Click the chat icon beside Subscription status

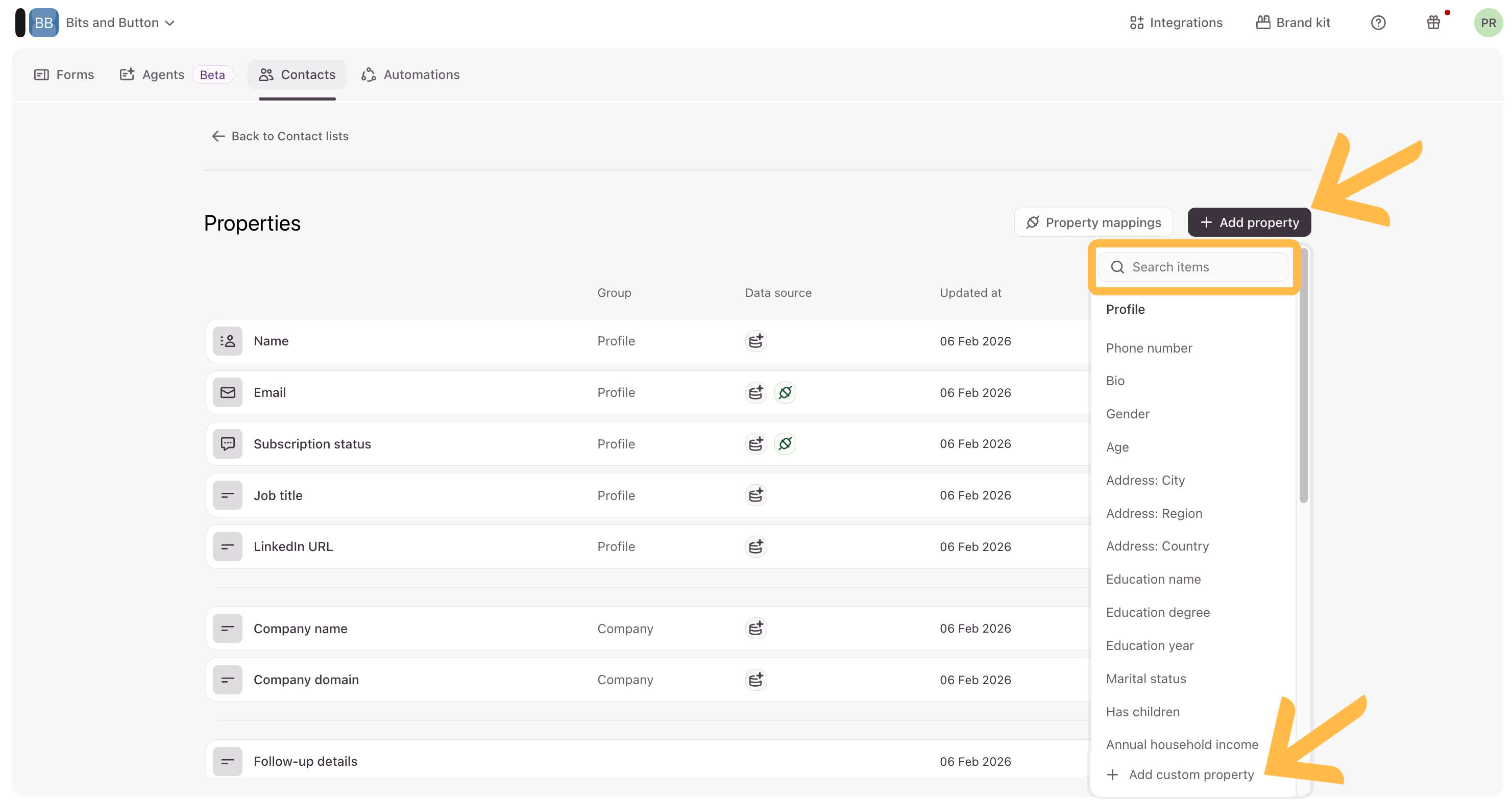(x=227, y=444)
